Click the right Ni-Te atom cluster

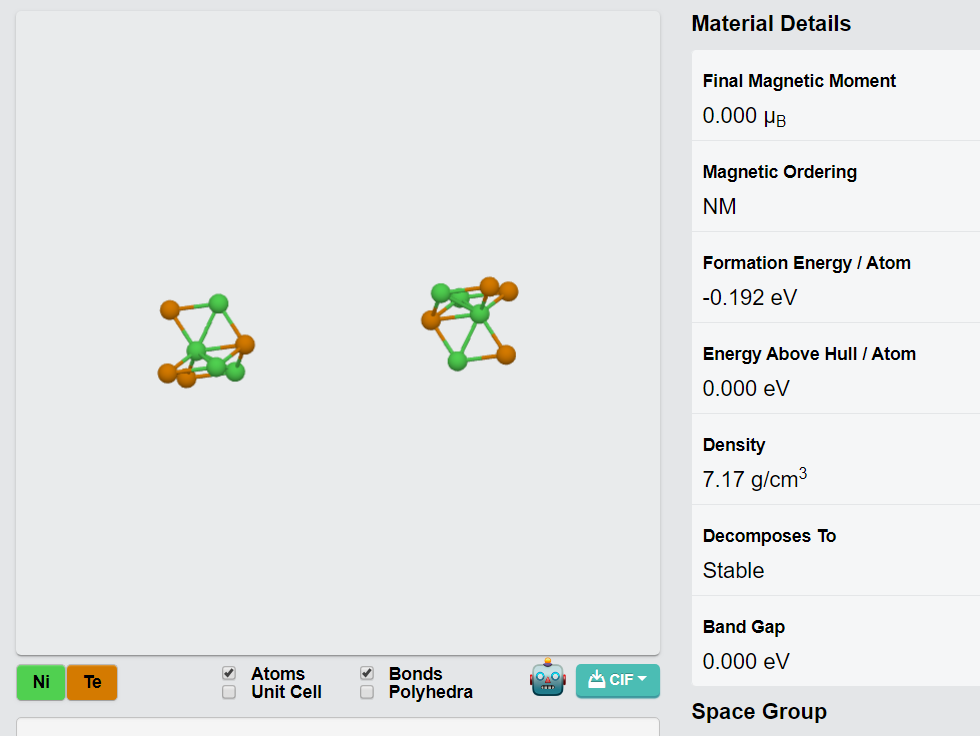(x=469, y=324)
